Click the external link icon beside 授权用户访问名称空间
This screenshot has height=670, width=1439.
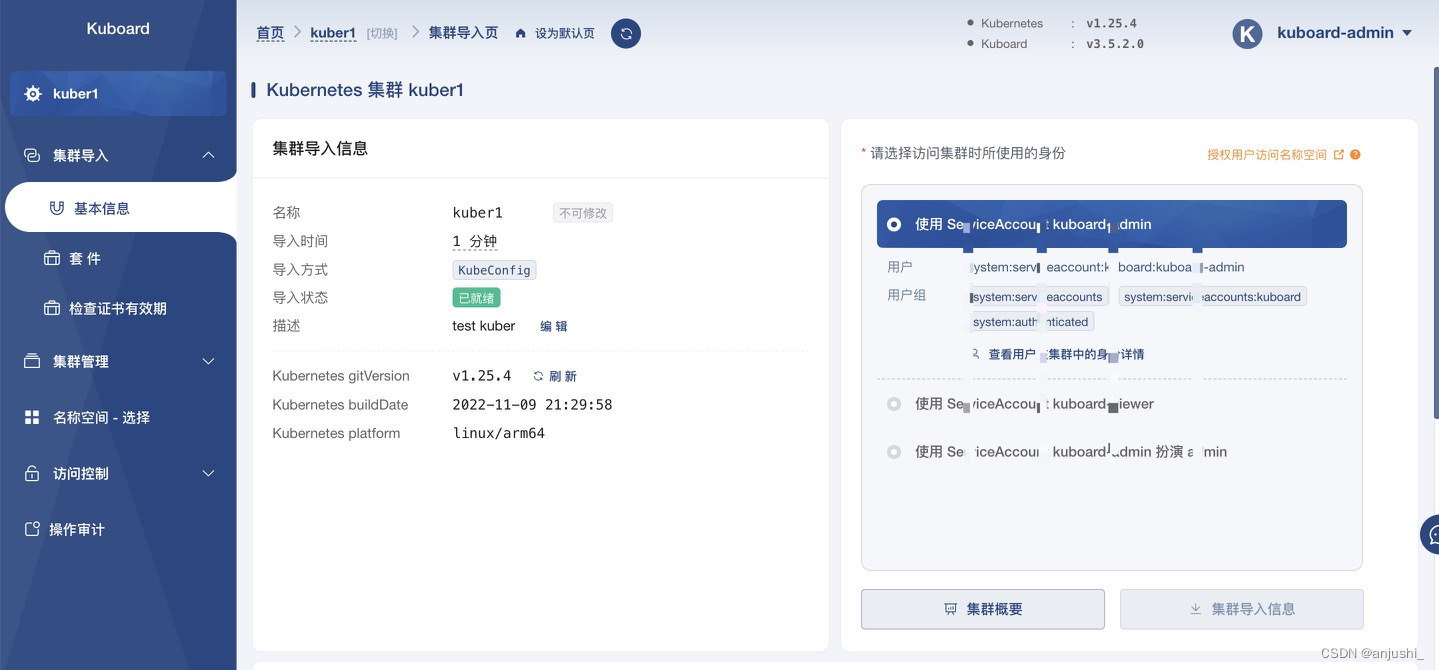pos(1339,155)
